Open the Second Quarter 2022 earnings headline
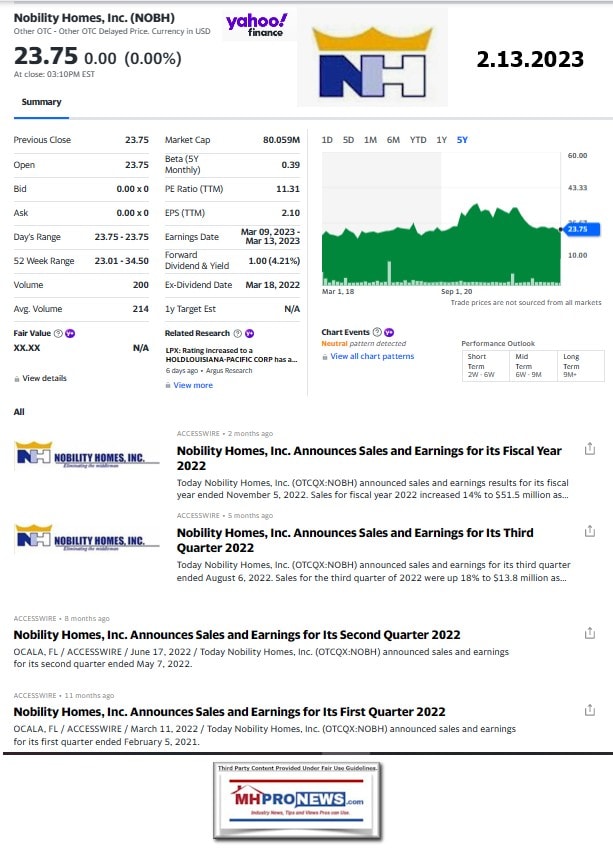The height and width of the screenshot is (855, 613). click(237, 635)
